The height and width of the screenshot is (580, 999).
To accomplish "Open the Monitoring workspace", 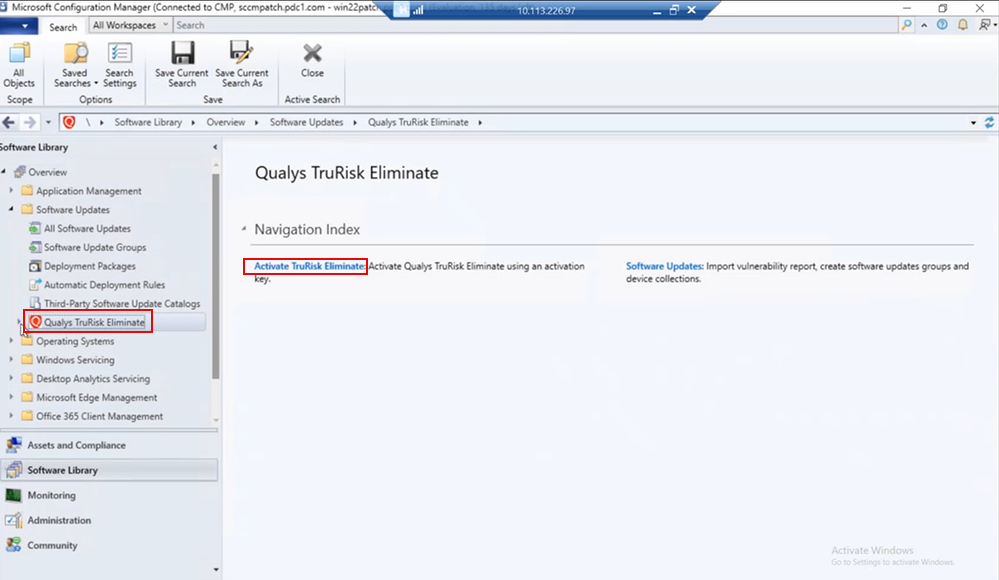I will click(x=51, y=495).
